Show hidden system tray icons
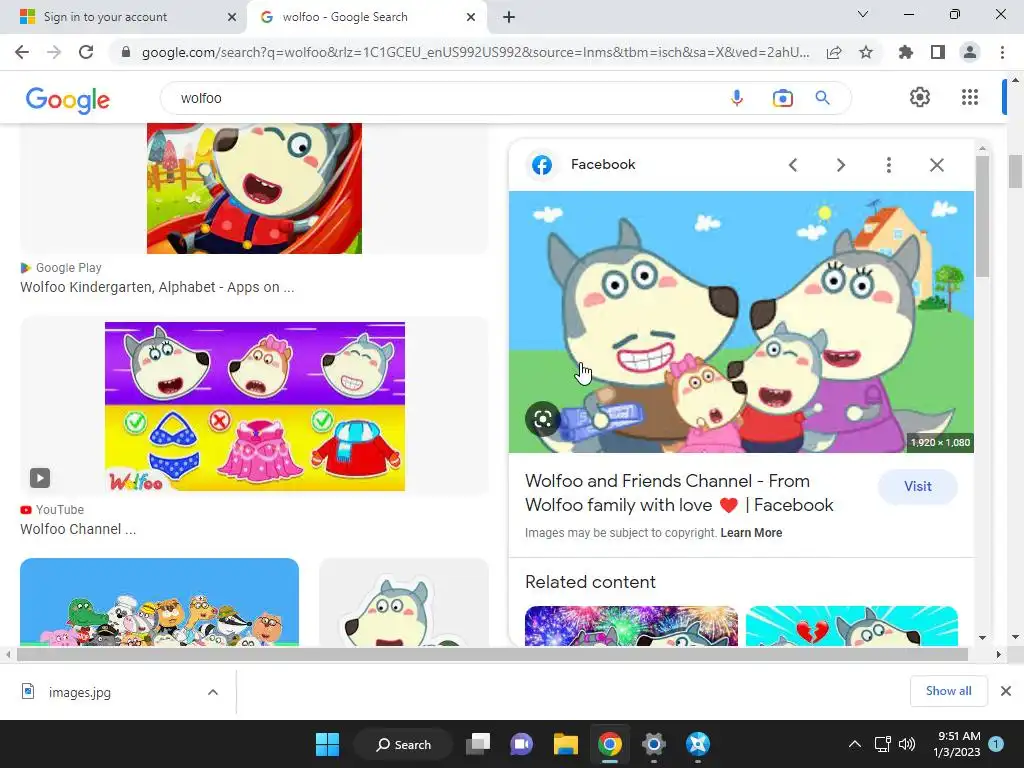 (854, 744)
